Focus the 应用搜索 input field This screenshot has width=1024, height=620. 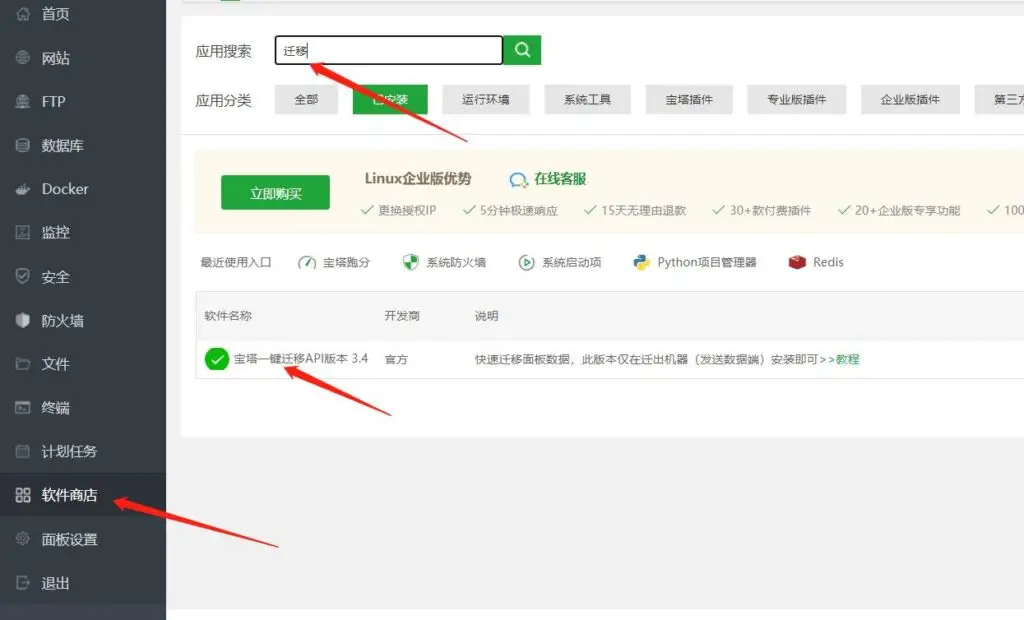point(388,51)
